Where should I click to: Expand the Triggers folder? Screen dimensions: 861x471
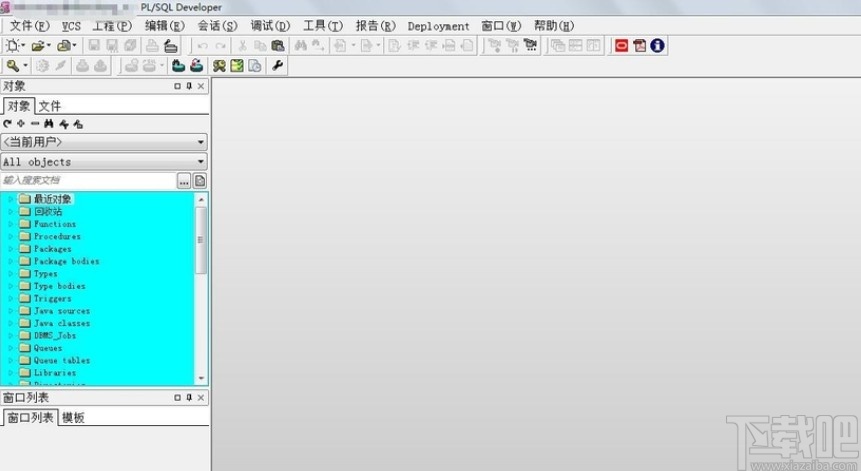[10, 298]
